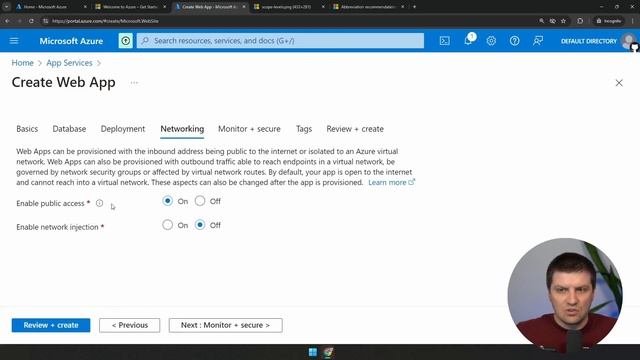The height and width of the screenshot is (360, 640).
Task: Switch to the Monitor + secure tab
Action: click(x=249, y=129)
